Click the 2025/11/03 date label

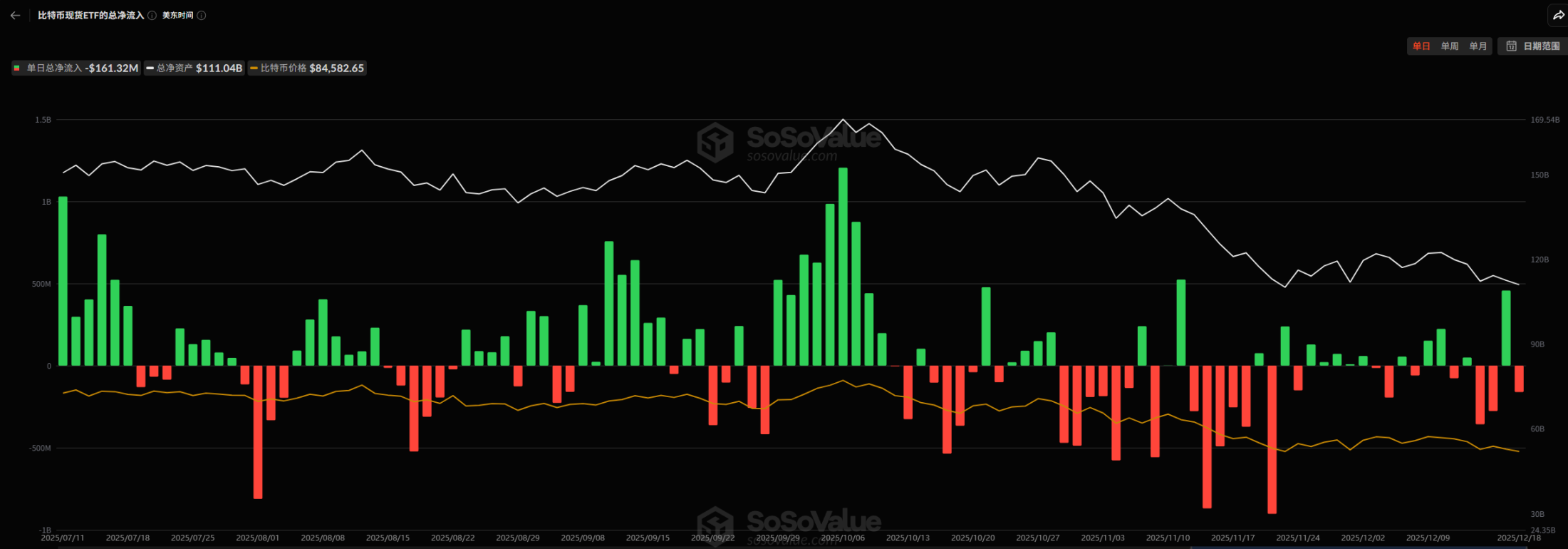click(x=1103, y=538)
